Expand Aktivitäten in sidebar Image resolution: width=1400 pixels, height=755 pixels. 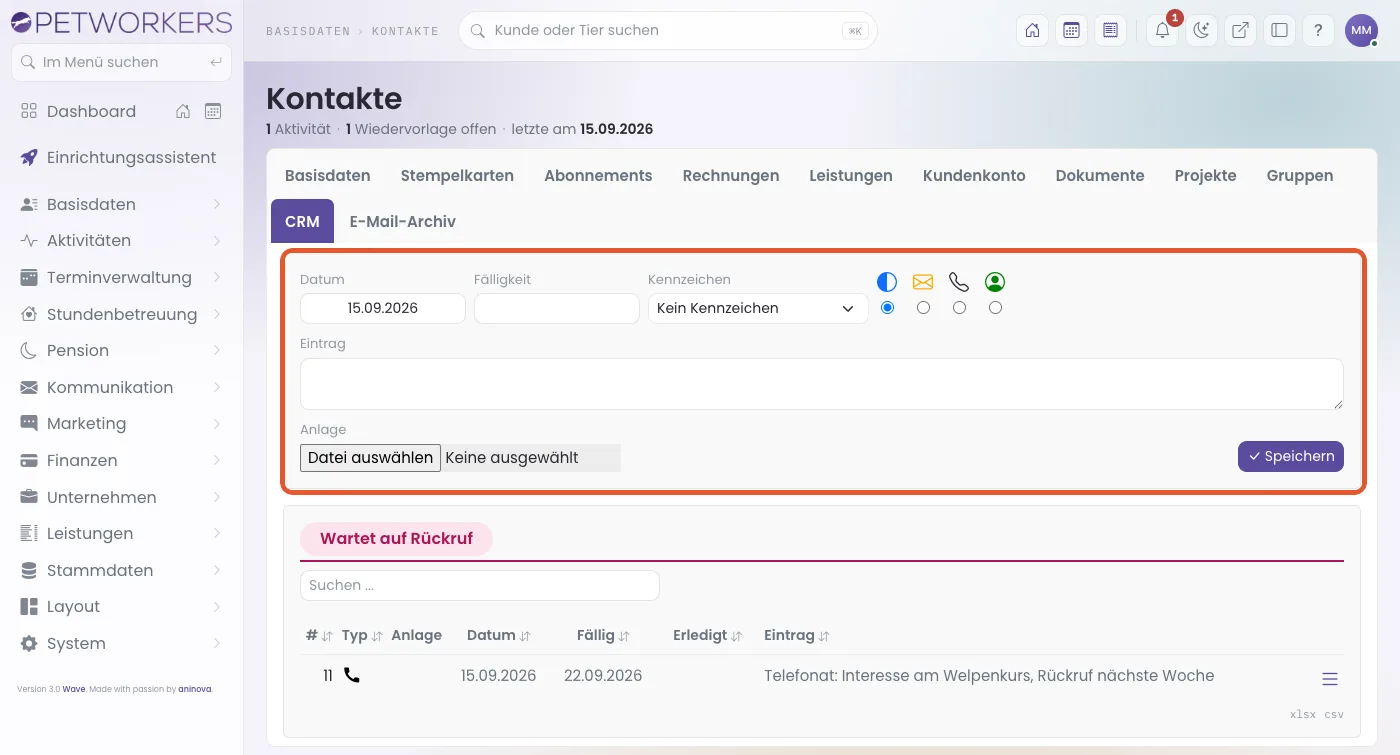[120, 240]
